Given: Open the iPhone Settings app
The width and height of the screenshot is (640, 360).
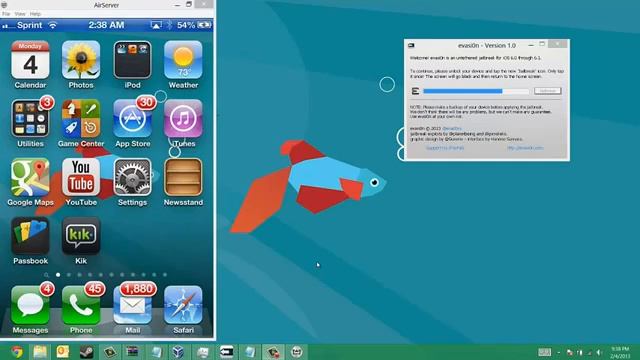Looking at the screenshot, I should click(x=132, y=177).
